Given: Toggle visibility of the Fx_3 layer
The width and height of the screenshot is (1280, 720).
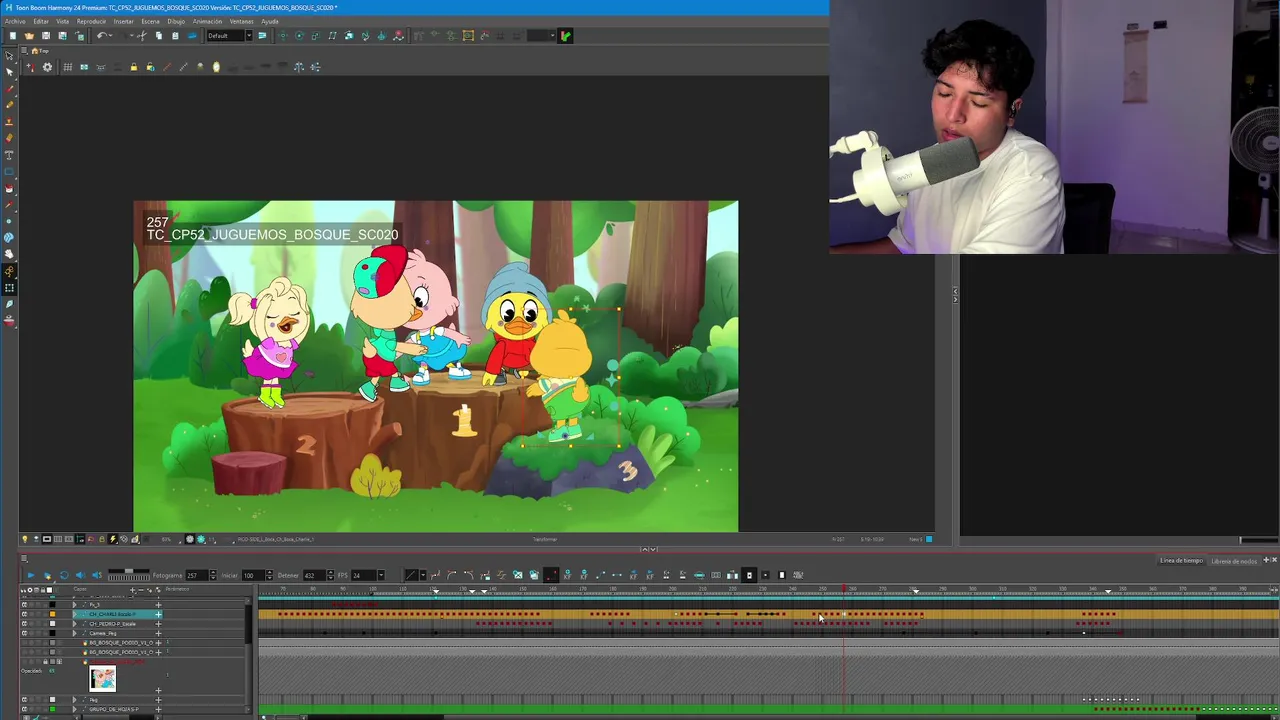Looking at the screenshot, I should click(25, 605).
